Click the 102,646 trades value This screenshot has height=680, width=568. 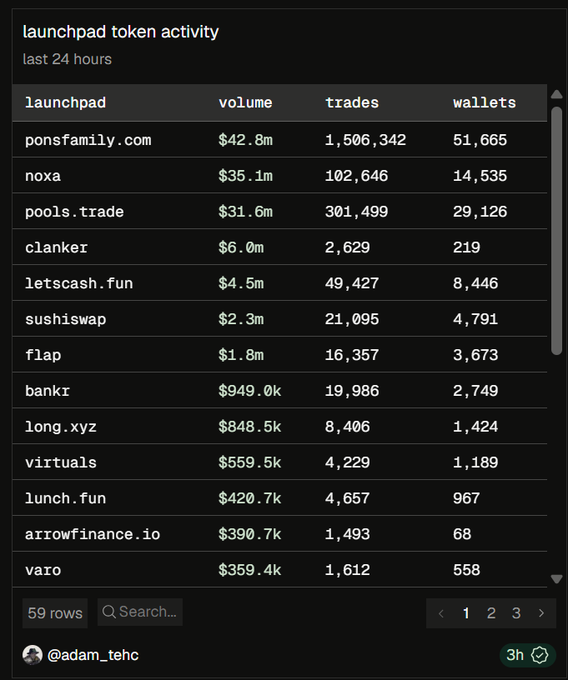point(356,176)
